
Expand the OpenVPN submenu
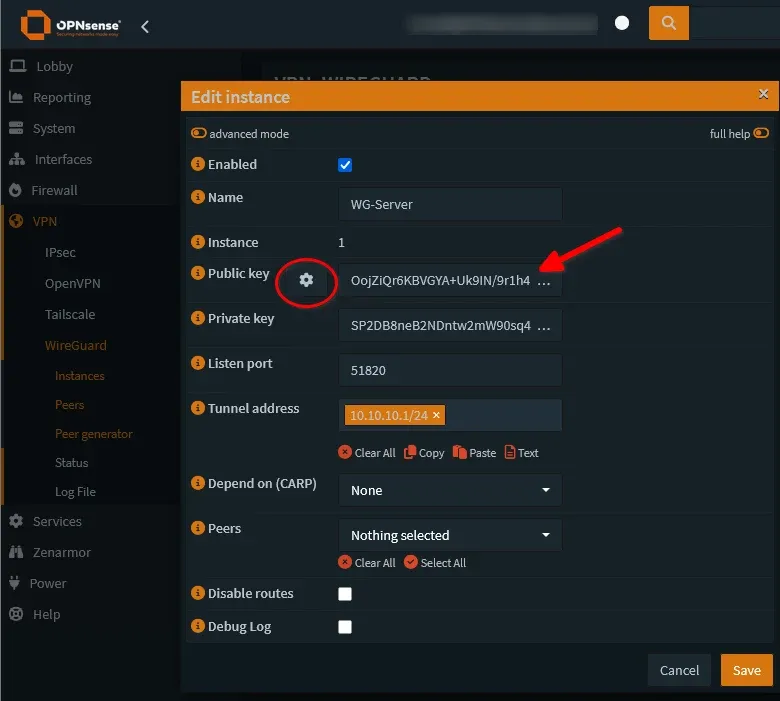click(73, 283)
